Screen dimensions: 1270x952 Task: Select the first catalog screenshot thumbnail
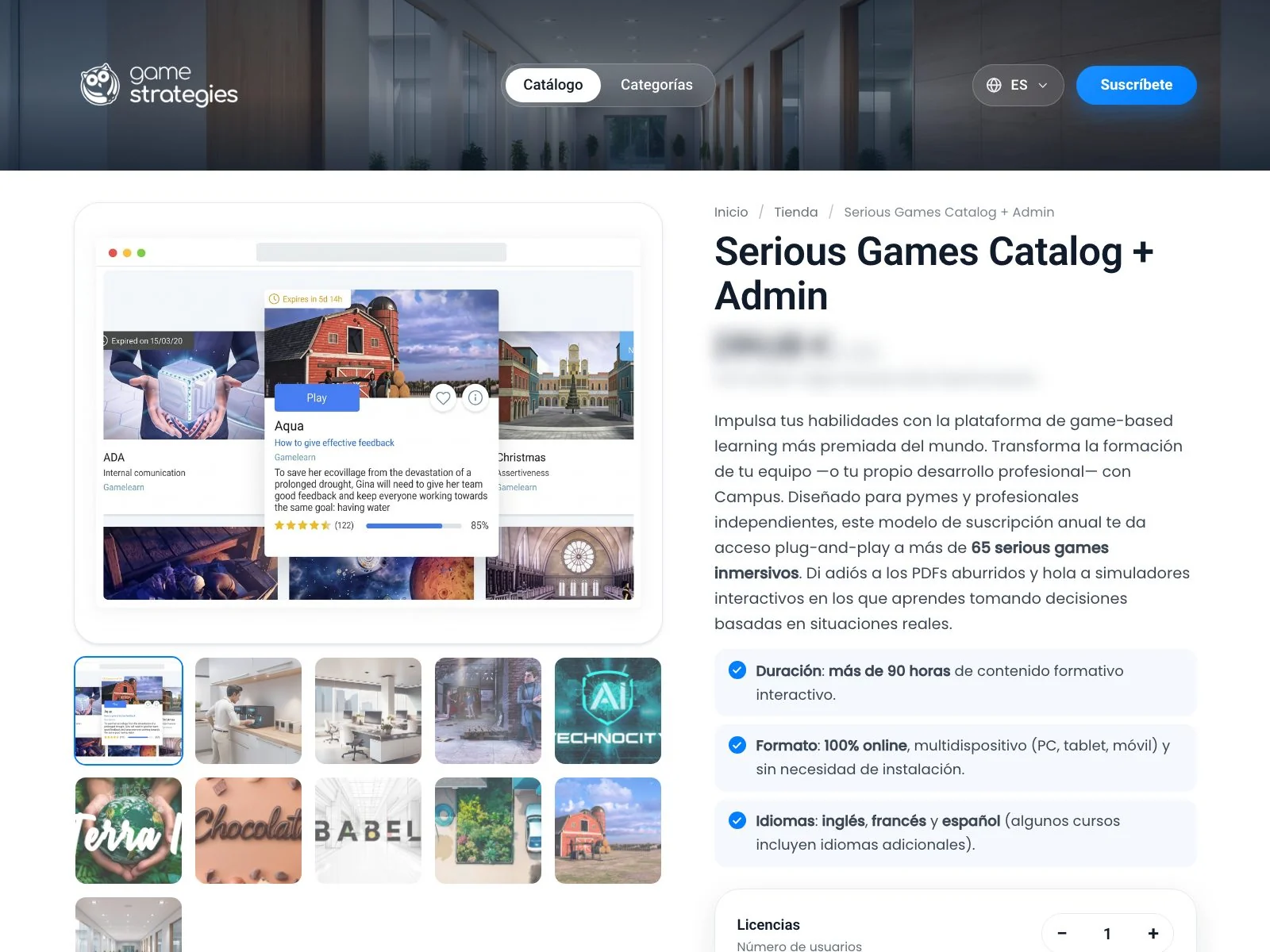pyautogui.click(x=129, y=711)
